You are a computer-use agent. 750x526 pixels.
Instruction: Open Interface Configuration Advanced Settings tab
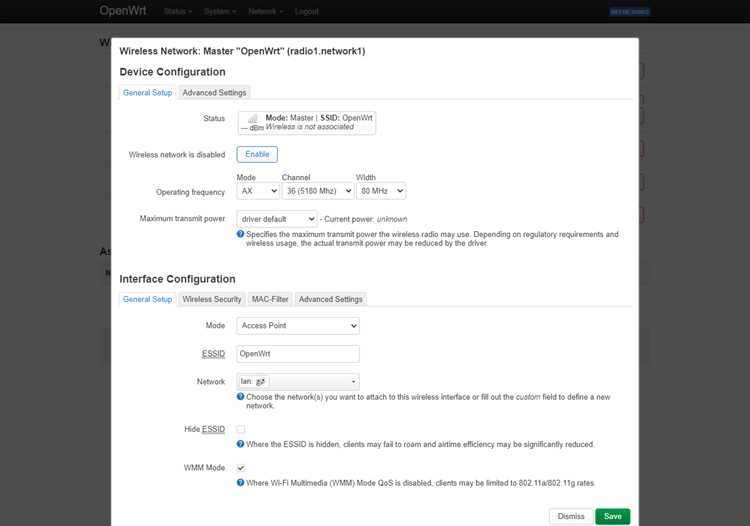click(x=331, y=299)
